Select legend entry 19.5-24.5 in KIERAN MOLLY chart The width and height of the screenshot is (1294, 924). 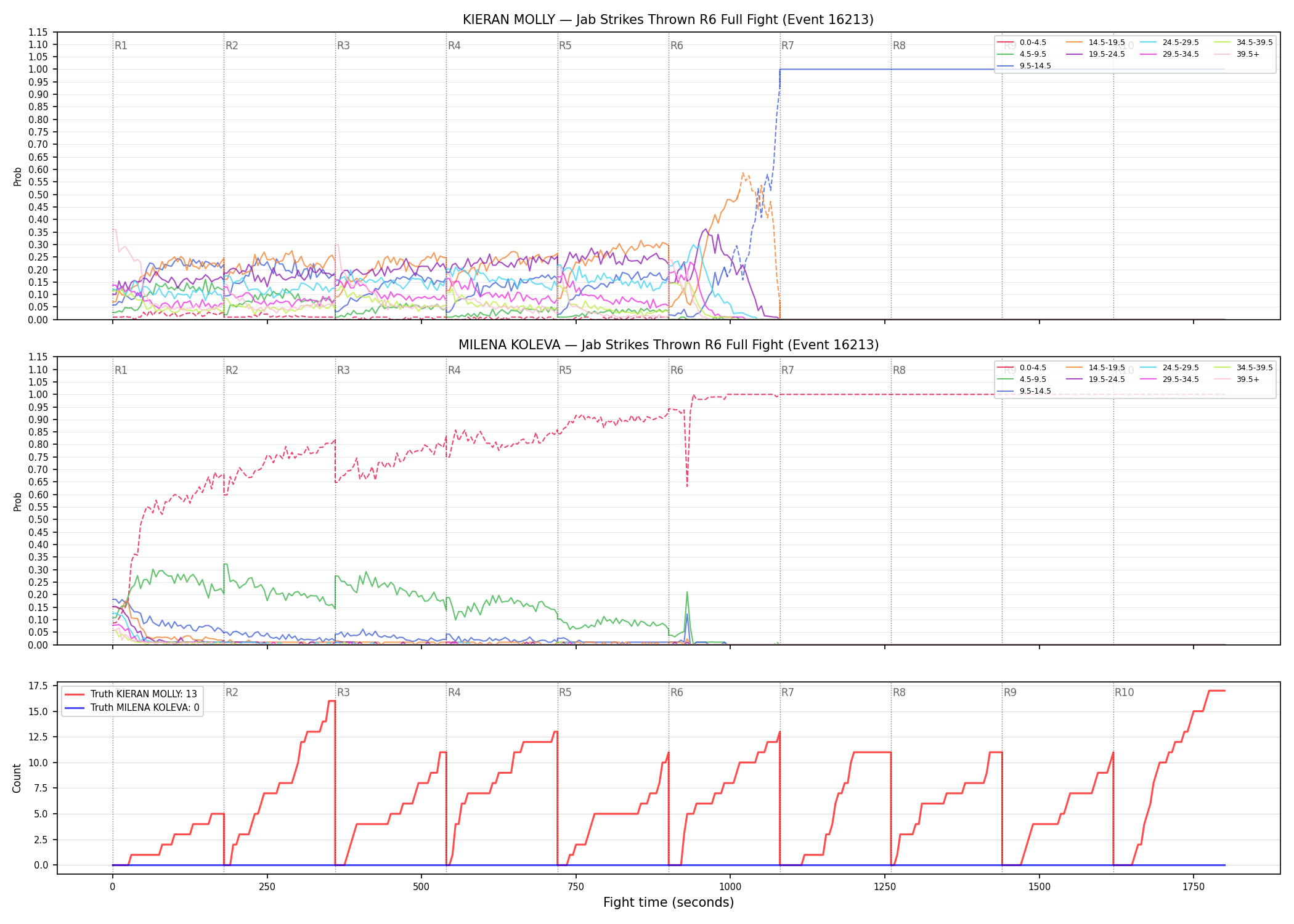tap(1096, 54)
